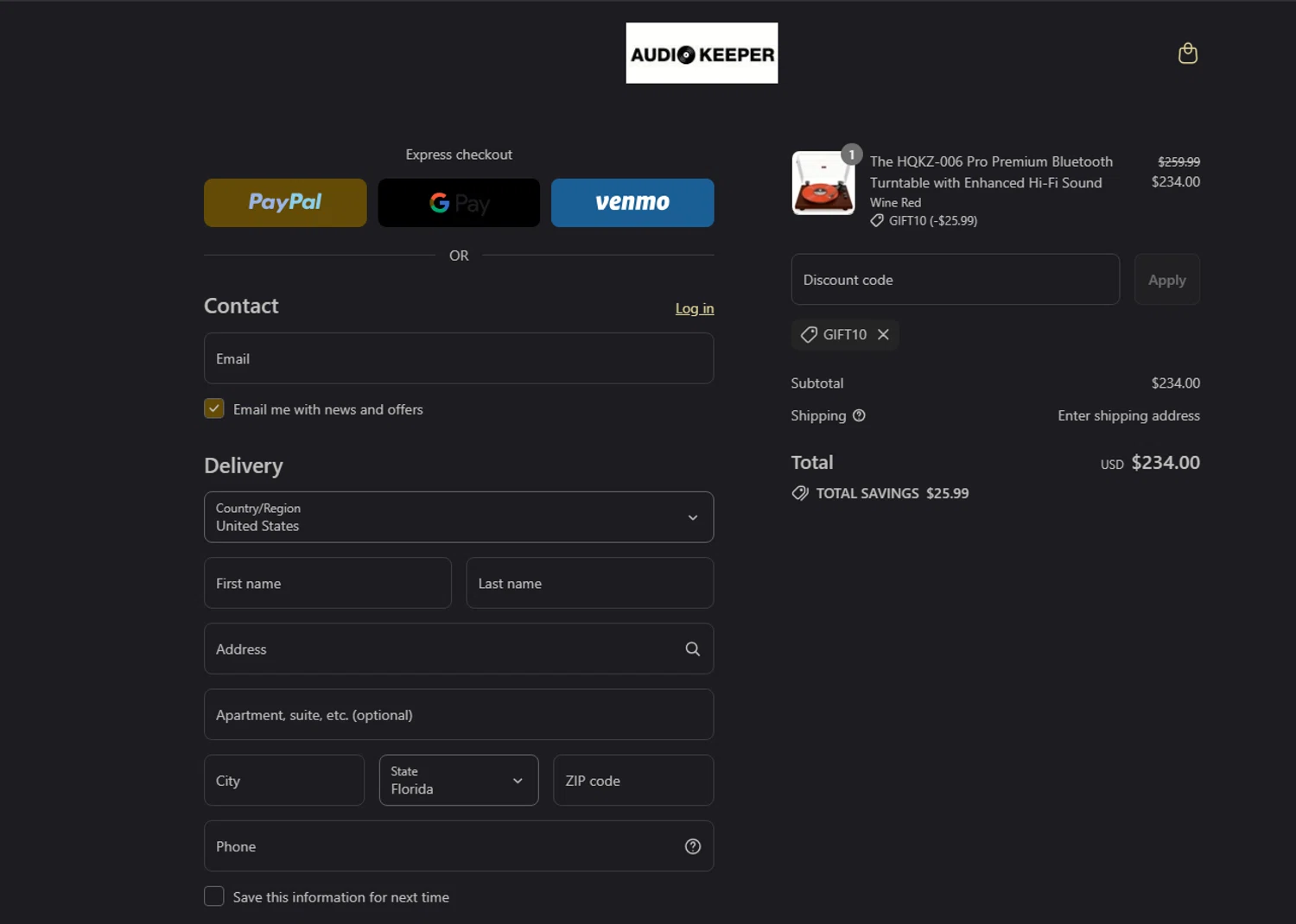Click the product title text HQKZ-006 Pro
This screenshot has height=924, width=1296.
click(x=991, y=172)
